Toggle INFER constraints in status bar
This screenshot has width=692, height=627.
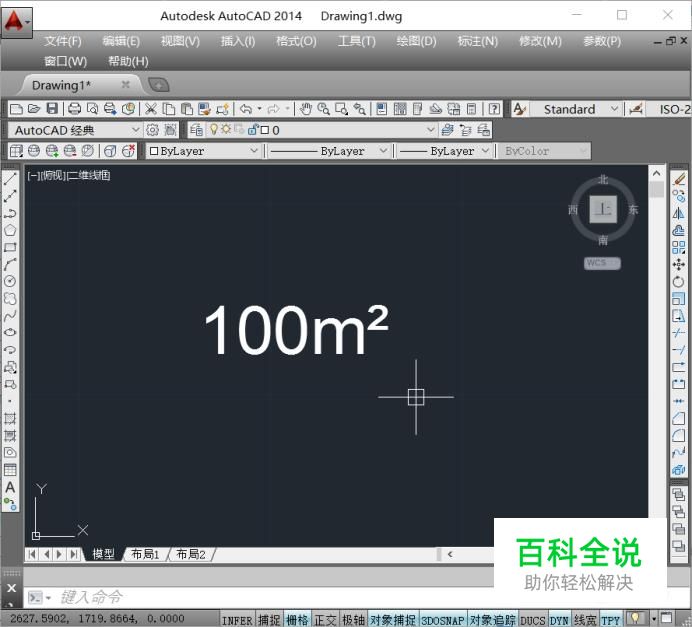tap(237, 620)
